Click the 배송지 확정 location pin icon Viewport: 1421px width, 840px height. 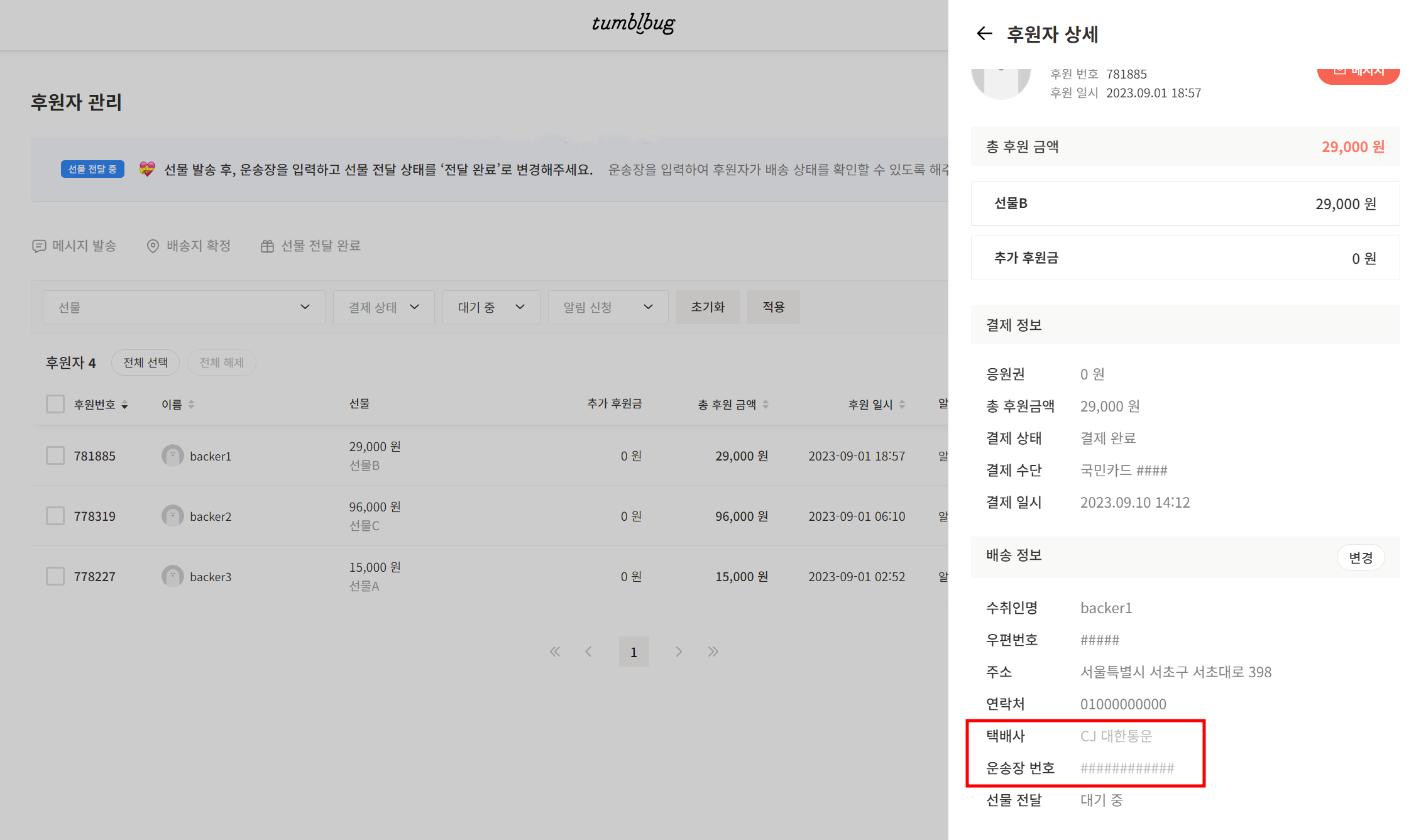[x=153, y=246]
